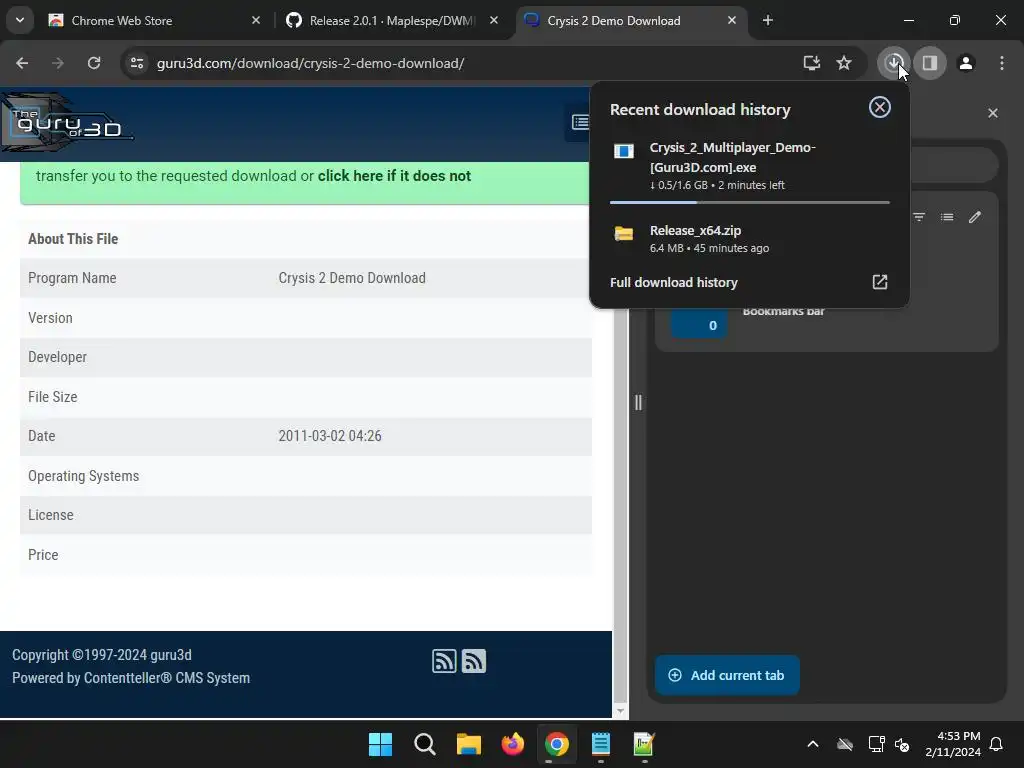The height and width of the screenshot is (768, 1024).
Task: Click the Crysis 2 exe file icon
Action: point(624,152)
